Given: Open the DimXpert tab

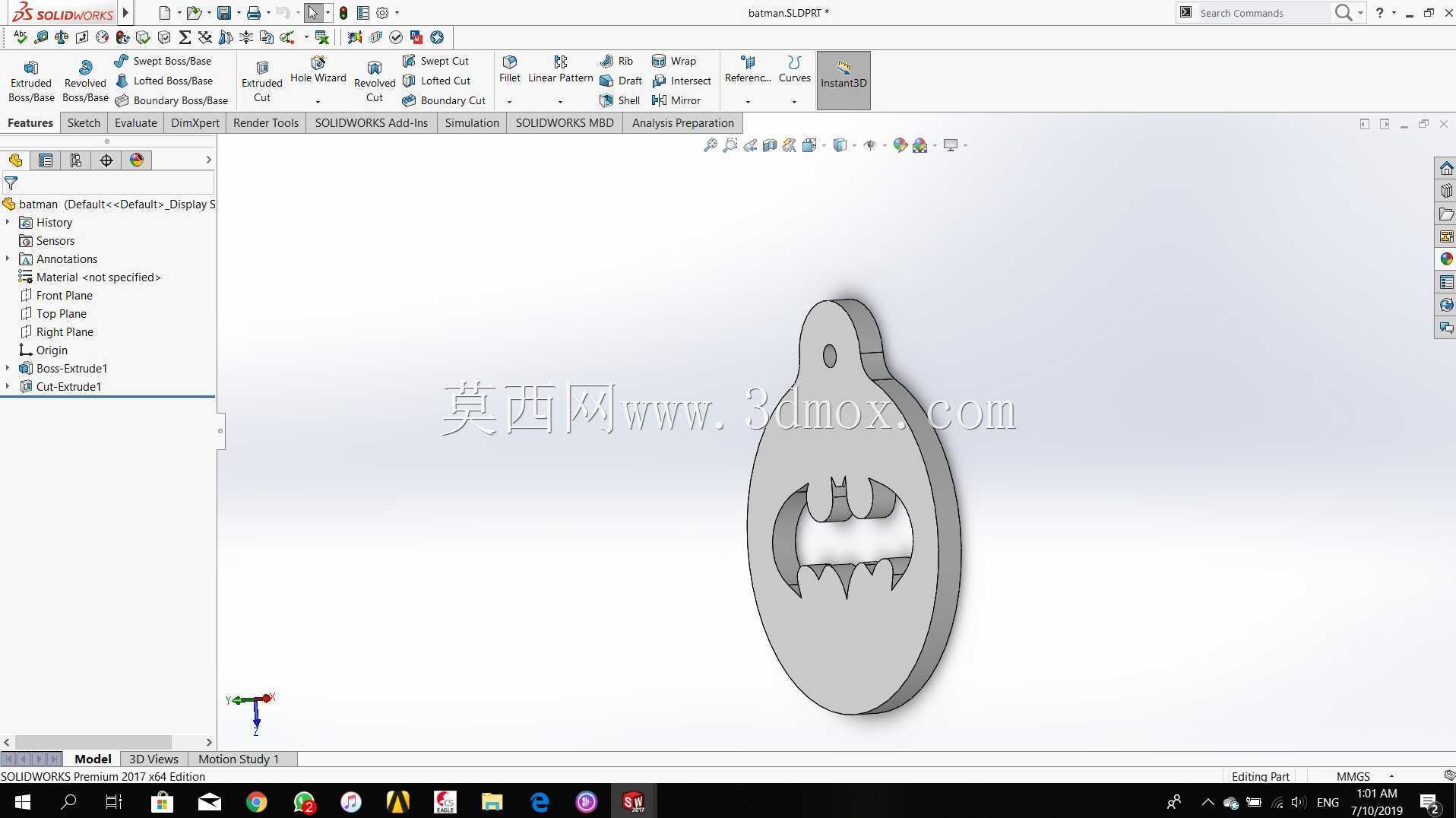Looking at the screenshot, I should tap(195, 123).
